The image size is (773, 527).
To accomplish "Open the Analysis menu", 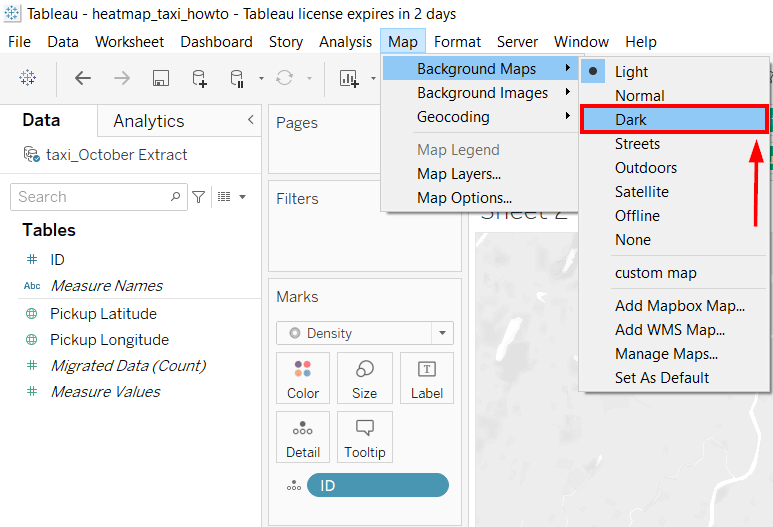I will click(x=345, y=42).
